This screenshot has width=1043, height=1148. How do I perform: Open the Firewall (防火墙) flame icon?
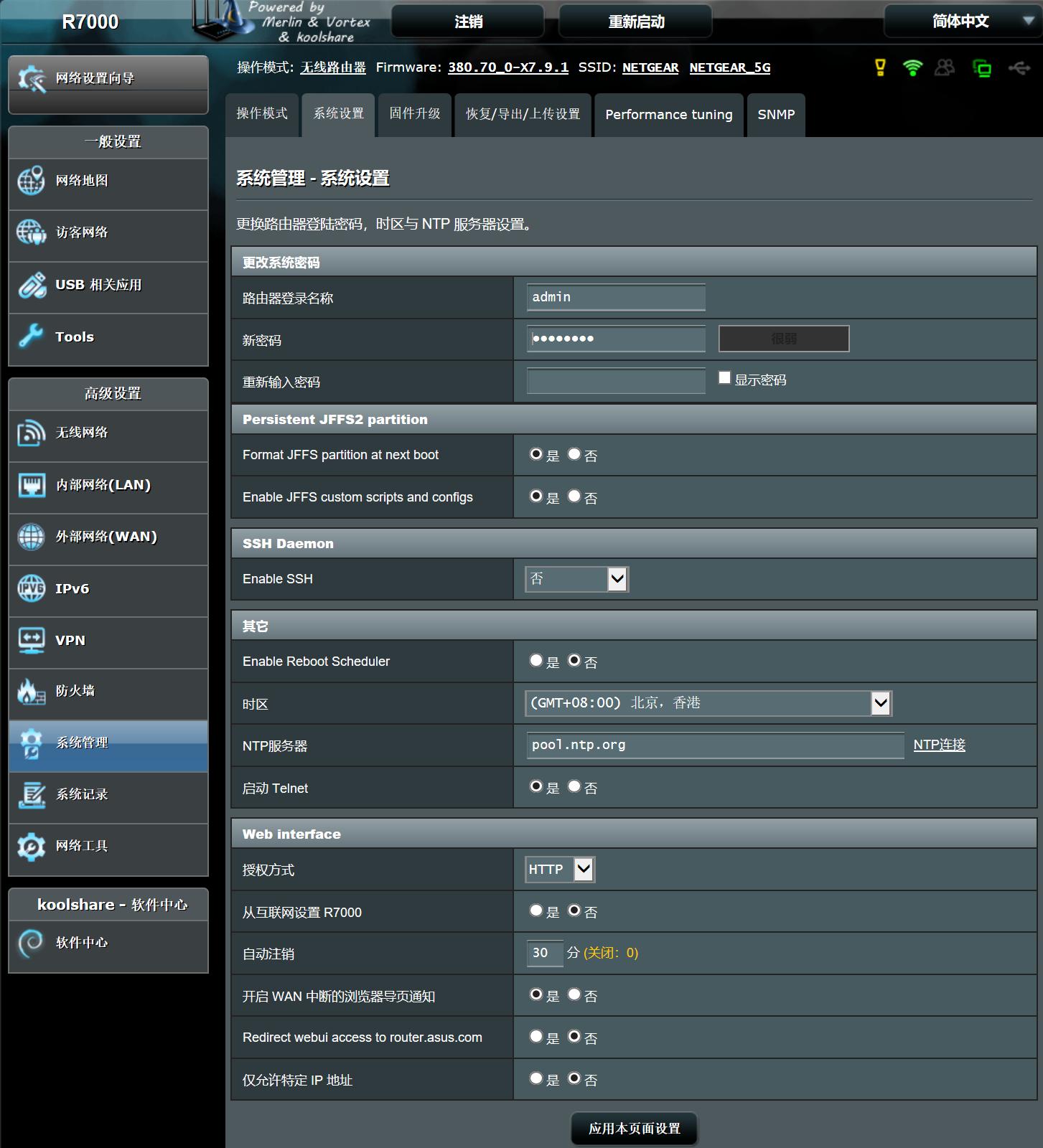31,691
